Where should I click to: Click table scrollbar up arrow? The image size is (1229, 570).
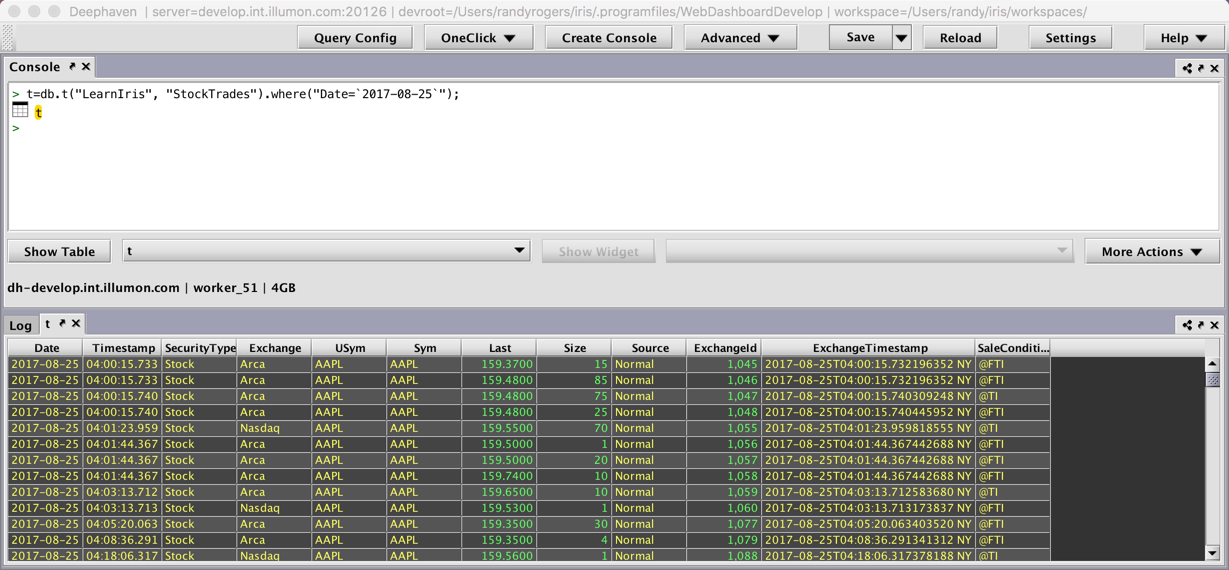coord(1212,364)
